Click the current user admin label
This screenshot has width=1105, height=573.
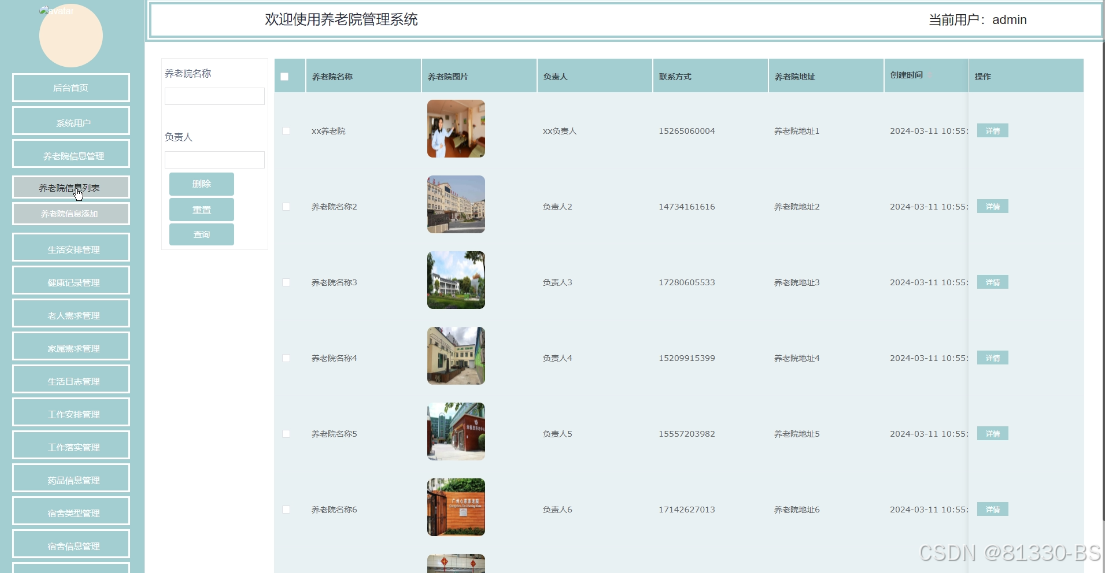977,20
